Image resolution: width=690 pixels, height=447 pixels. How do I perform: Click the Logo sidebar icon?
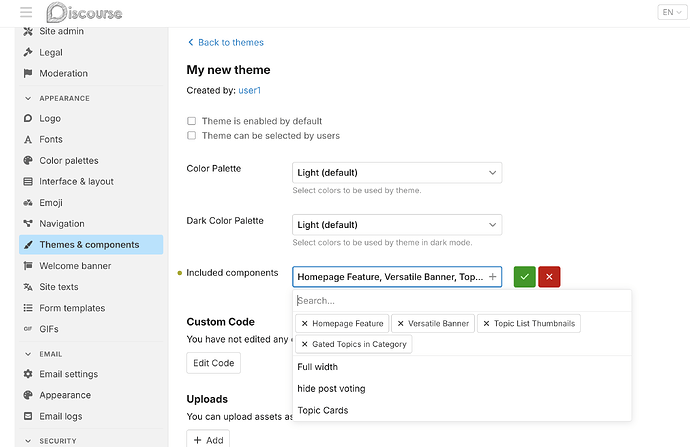click(28, 118)
